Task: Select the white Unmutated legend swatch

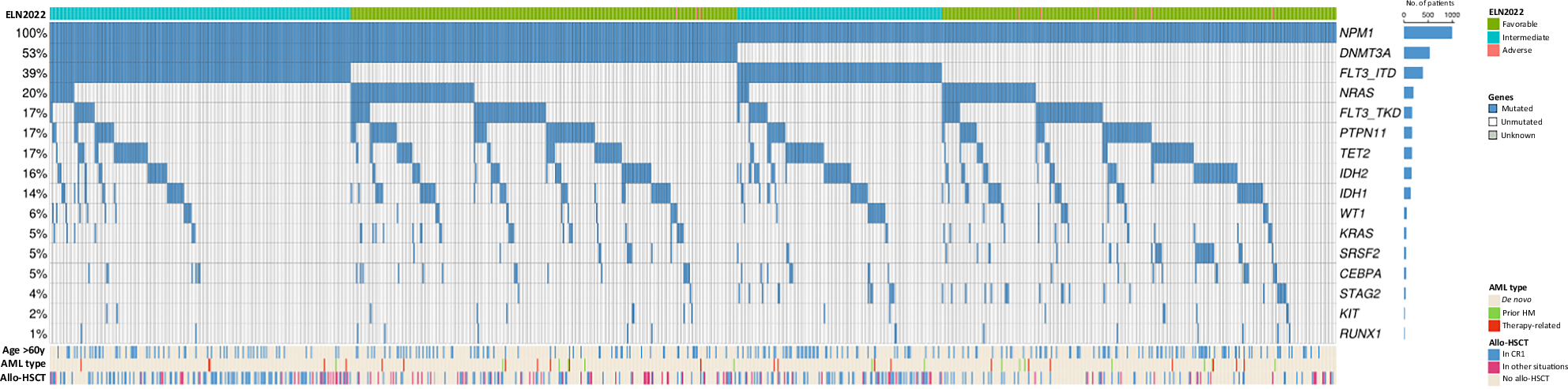Action: click(1493, 122)
